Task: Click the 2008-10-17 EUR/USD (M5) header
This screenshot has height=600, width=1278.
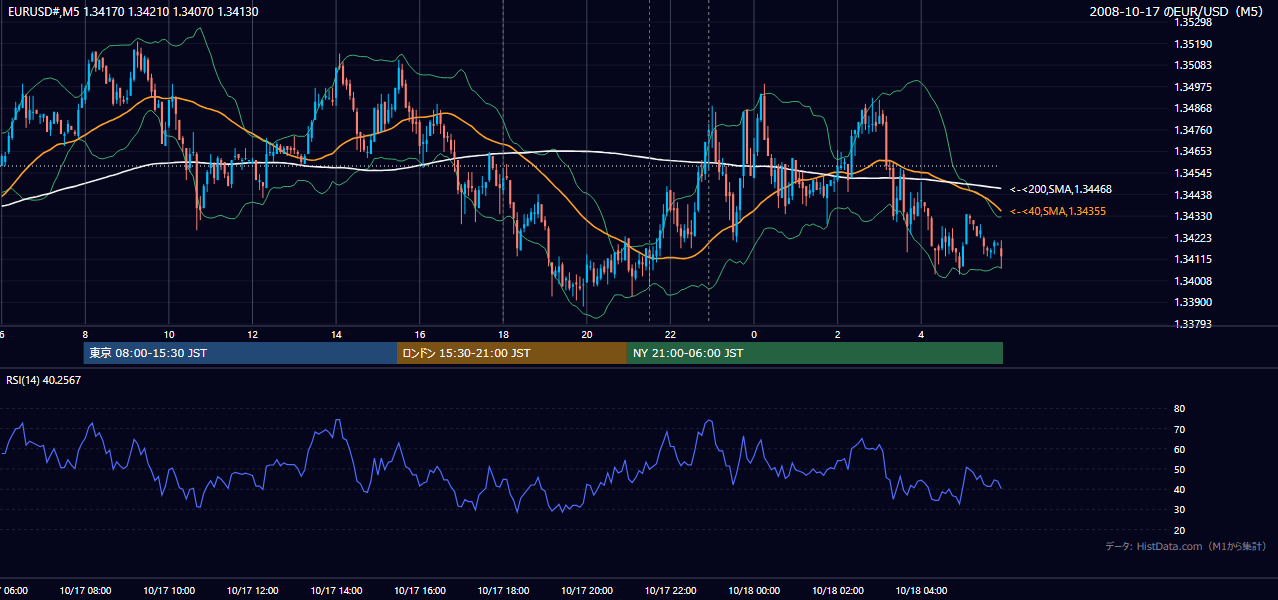Action: [1177, 12]
